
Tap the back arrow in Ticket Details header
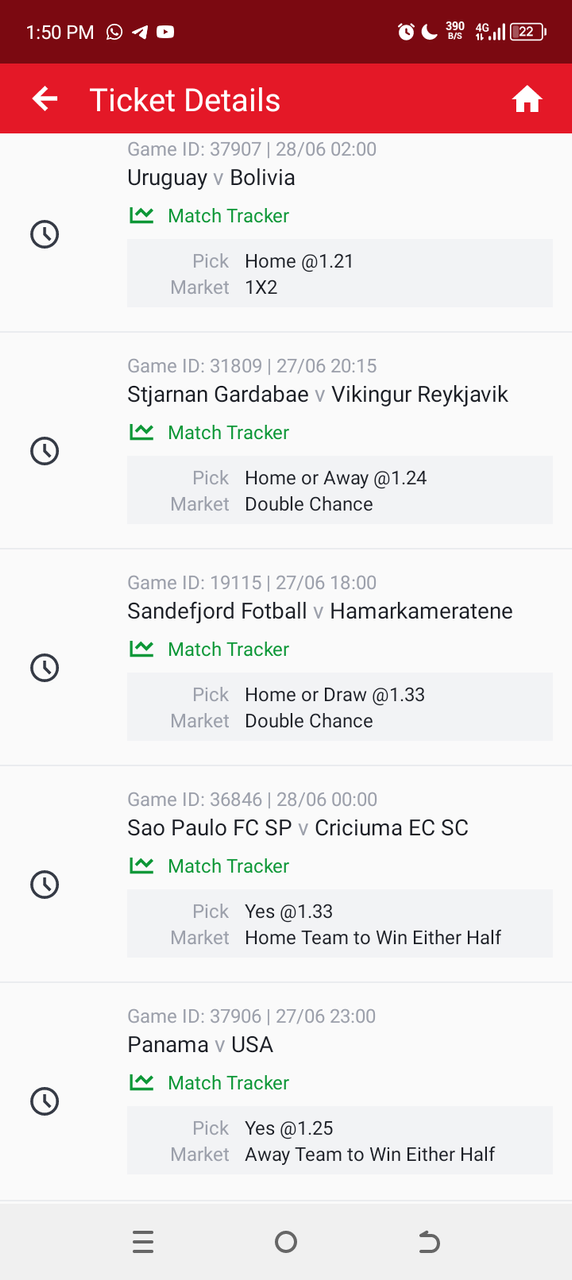tap(45, 98)
